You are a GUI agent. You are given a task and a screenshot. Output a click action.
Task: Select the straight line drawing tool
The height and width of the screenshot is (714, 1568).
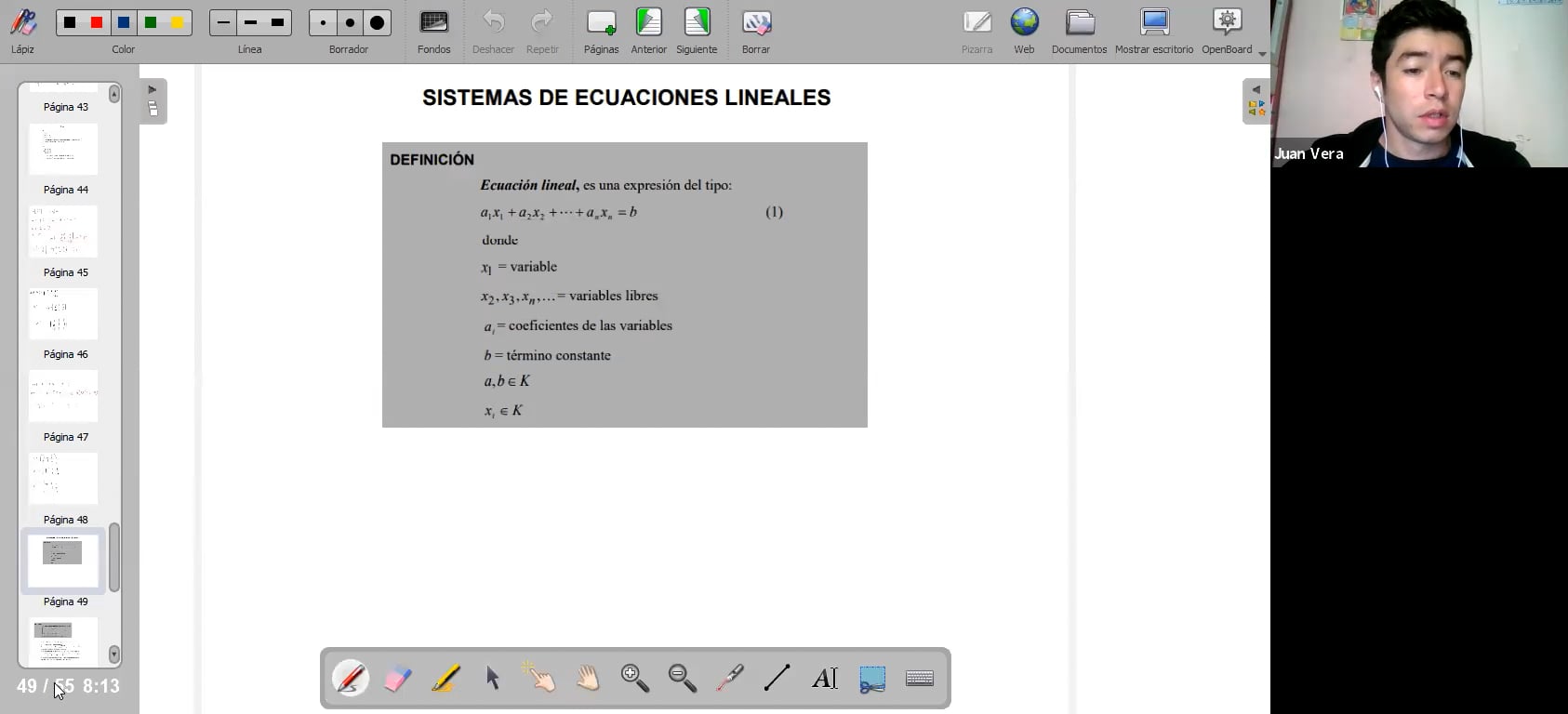pos(777,679)
